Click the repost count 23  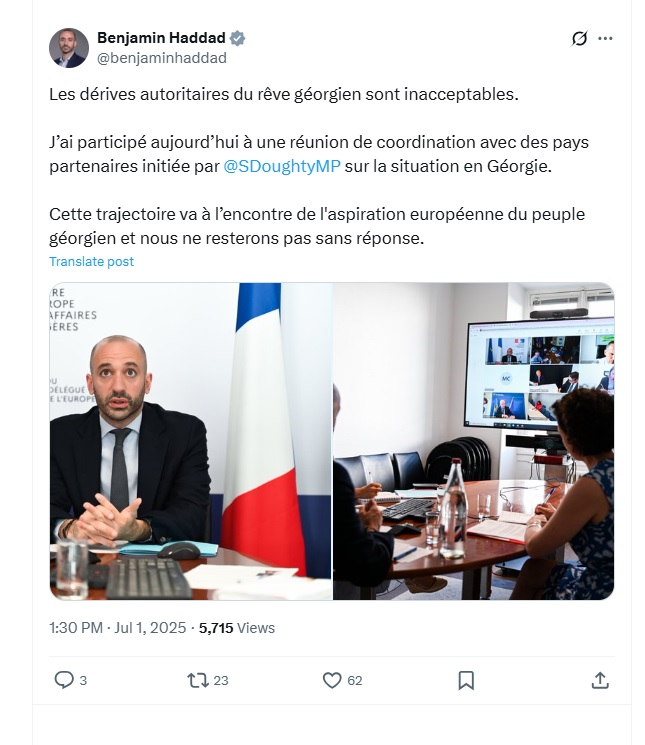click(221, 680)
